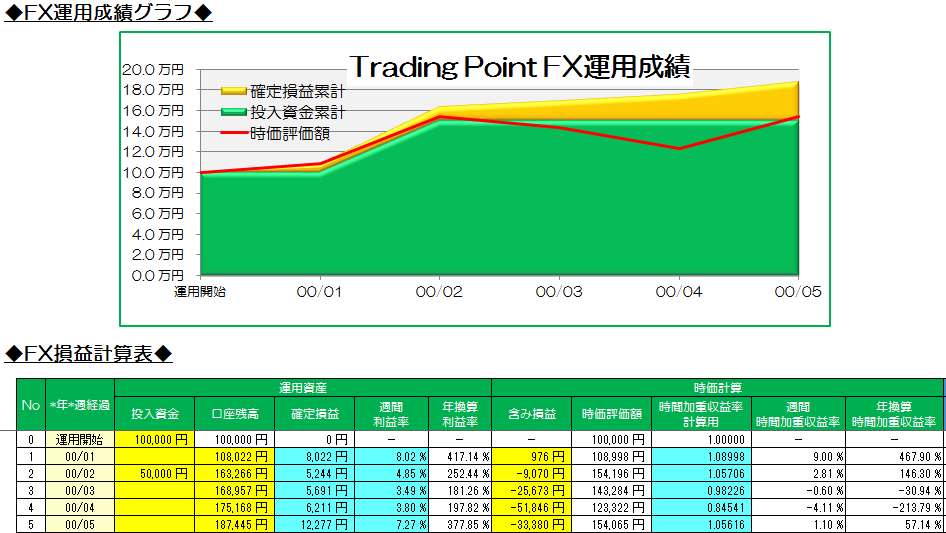Select the 運用資産 header cell
Screen dimensions: 946x533
[x=303, y=388]
